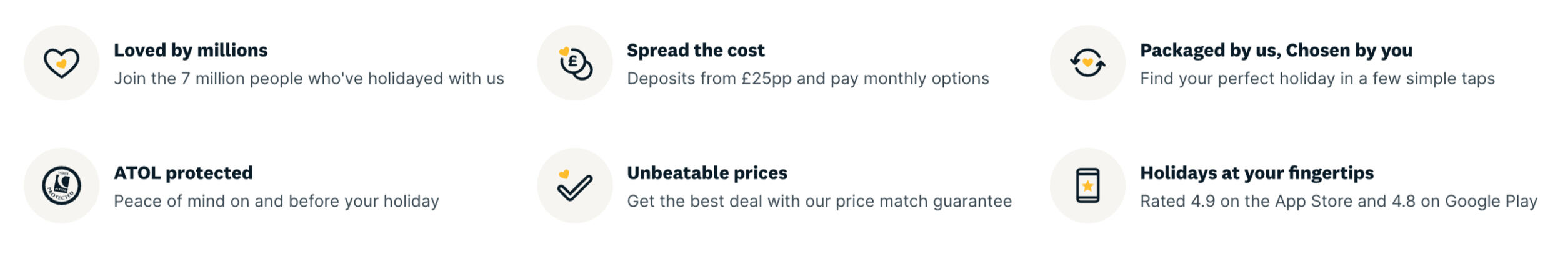Click the "Peace of mind" description text
The image size is (1568, 259).
276,201
